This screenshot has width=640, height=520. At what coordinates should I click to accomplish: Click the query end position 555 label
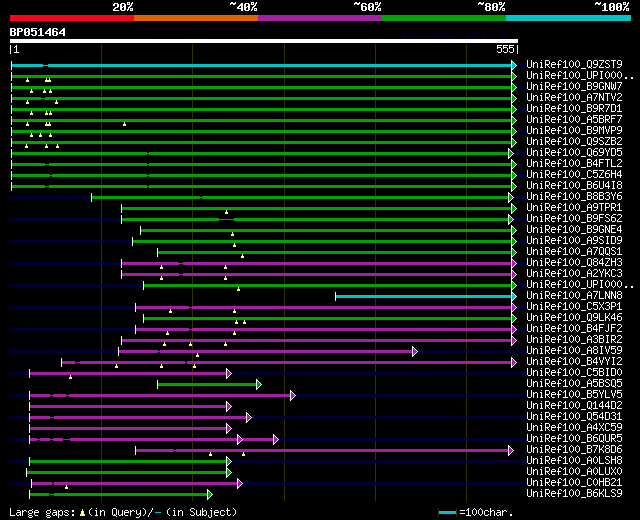(x=505, y=49)
